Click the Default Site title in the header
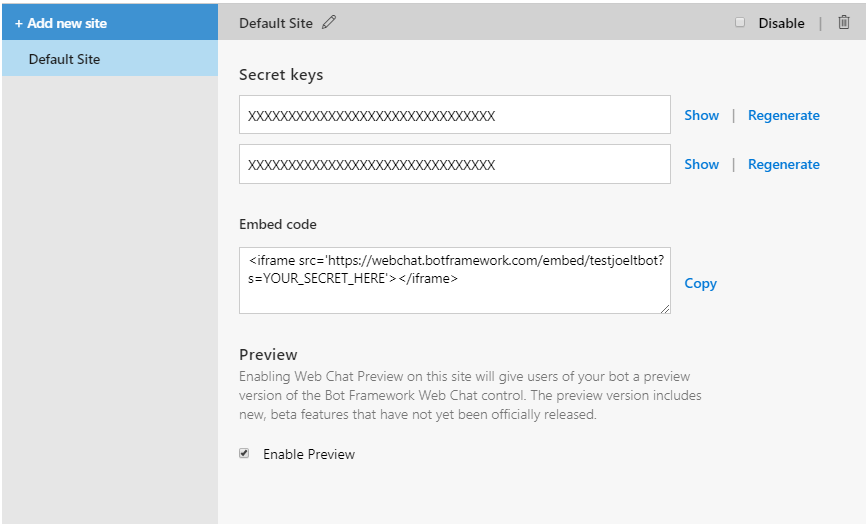This screenshot has width=867, height=524. point(276,23)
